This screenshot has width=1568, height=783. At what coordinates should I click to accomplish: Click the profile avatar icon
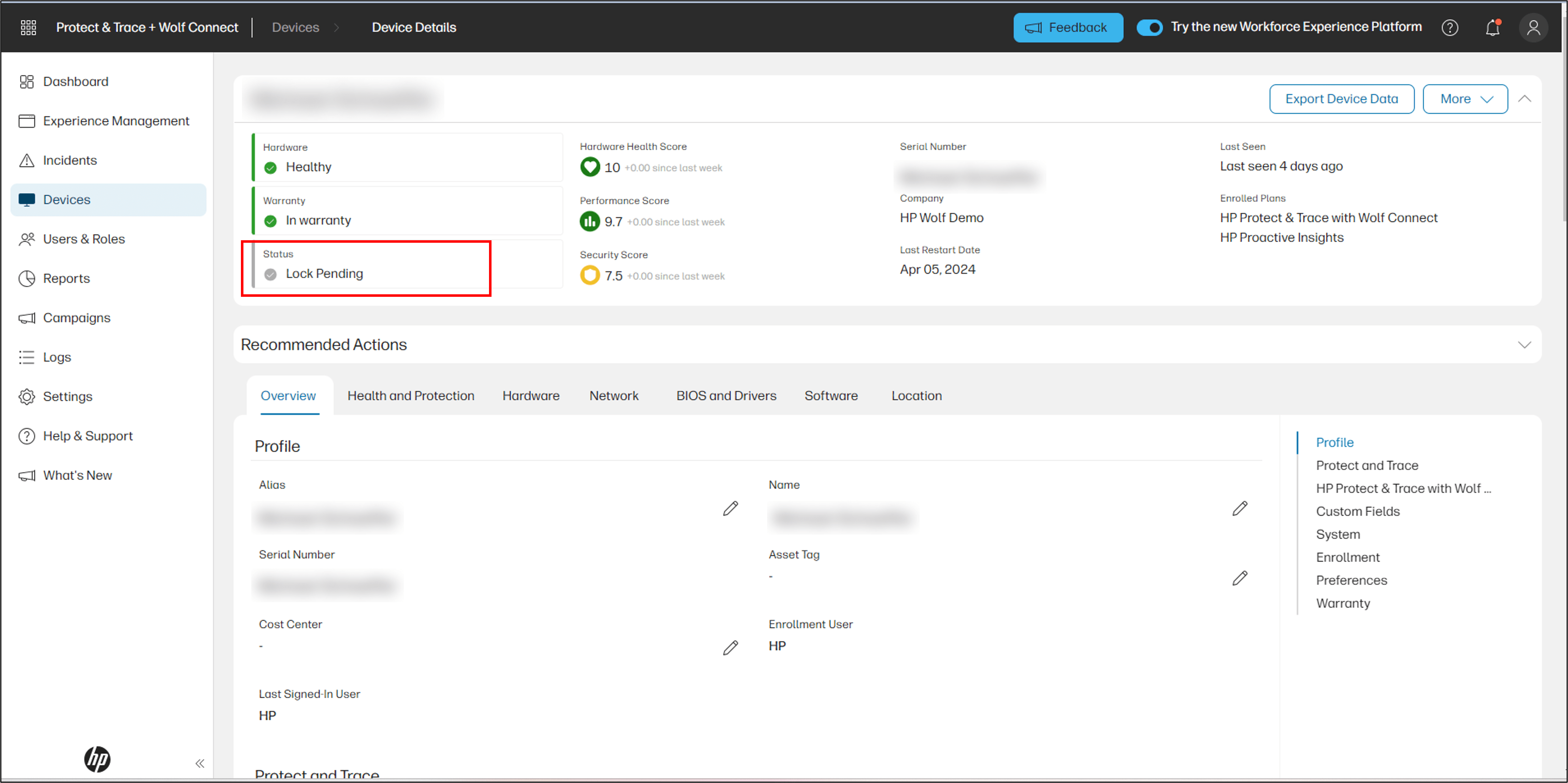(x=1534, y=27)
